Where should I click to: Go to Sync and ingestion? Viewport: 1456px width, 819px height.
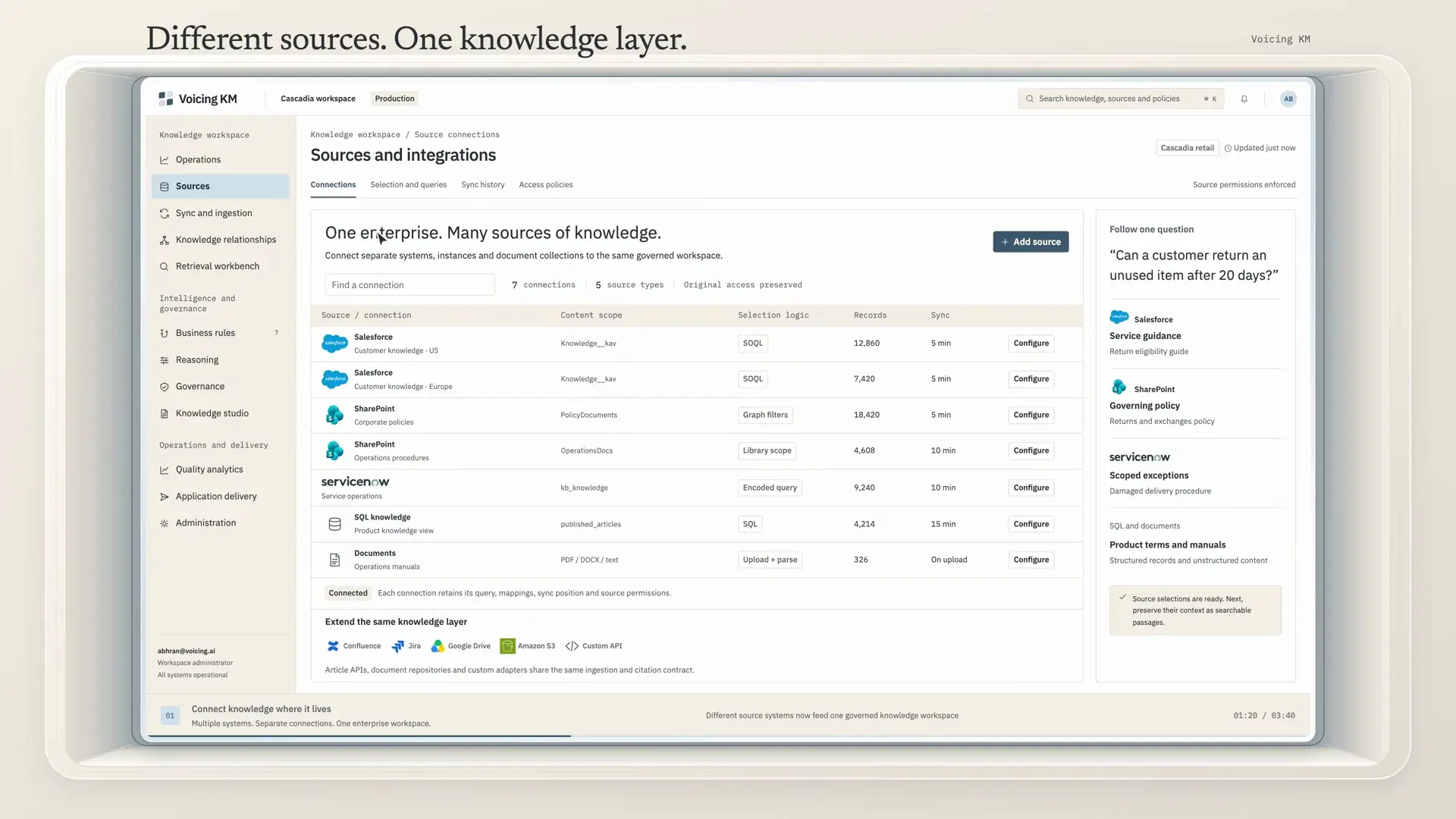[x=220, y=213]
